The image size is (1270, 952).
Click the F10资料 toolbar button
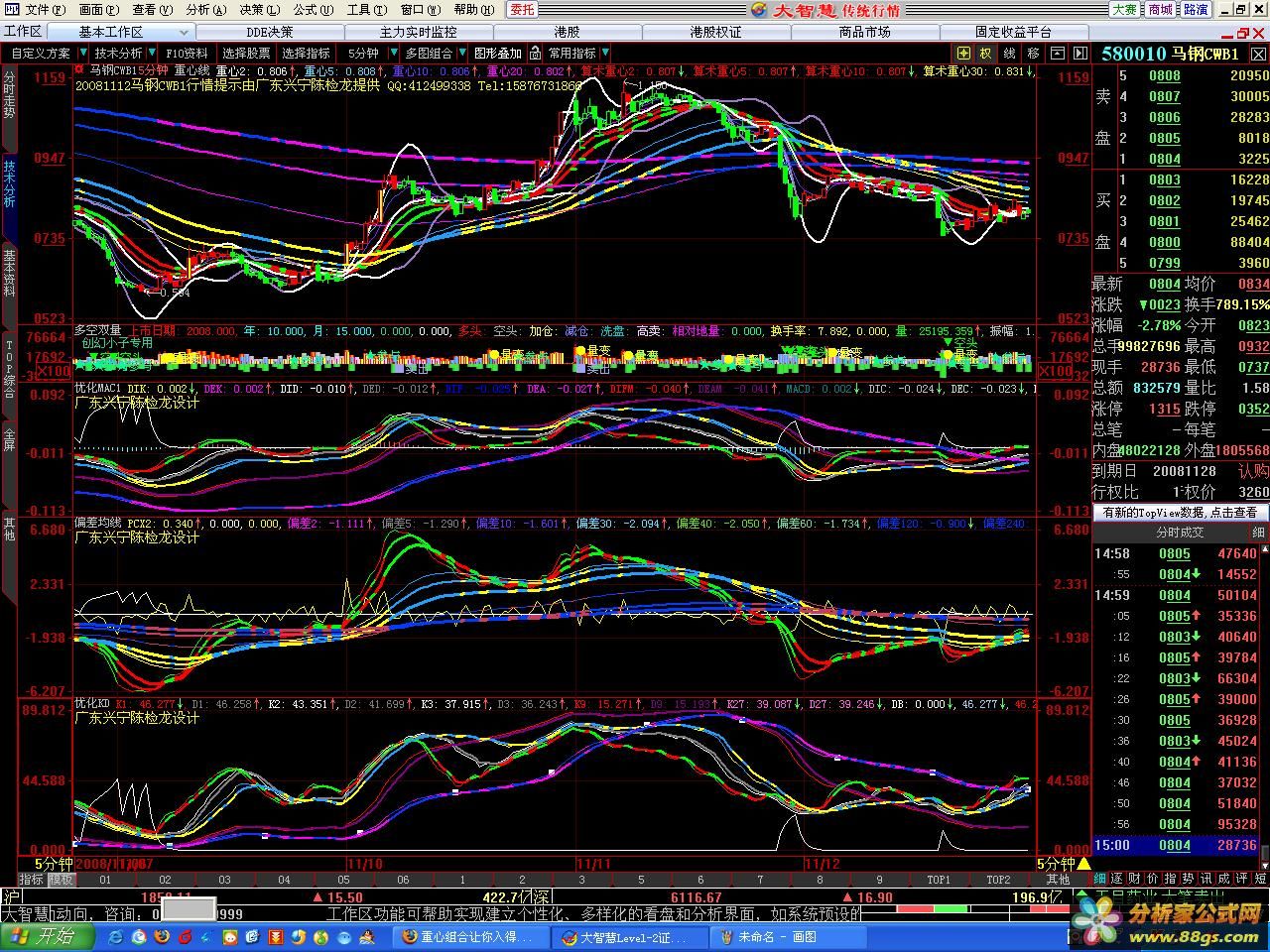(x=187, y=53)
